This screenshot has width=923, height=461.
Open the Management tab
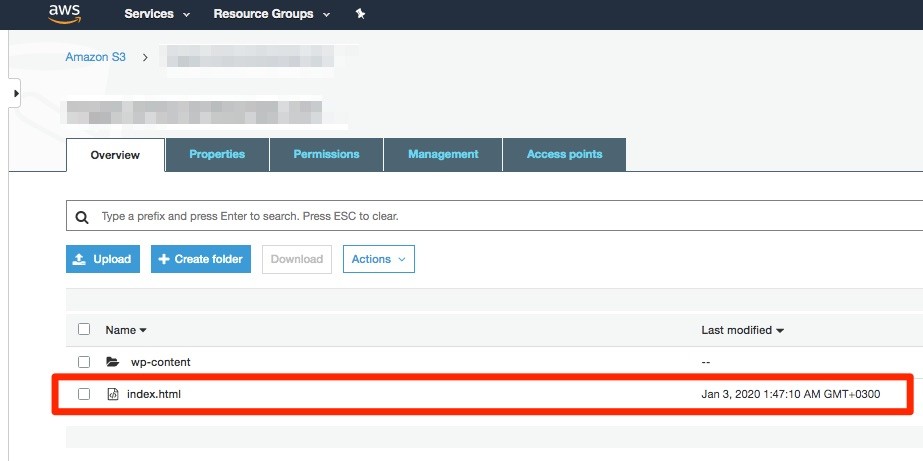pos(443,154)
